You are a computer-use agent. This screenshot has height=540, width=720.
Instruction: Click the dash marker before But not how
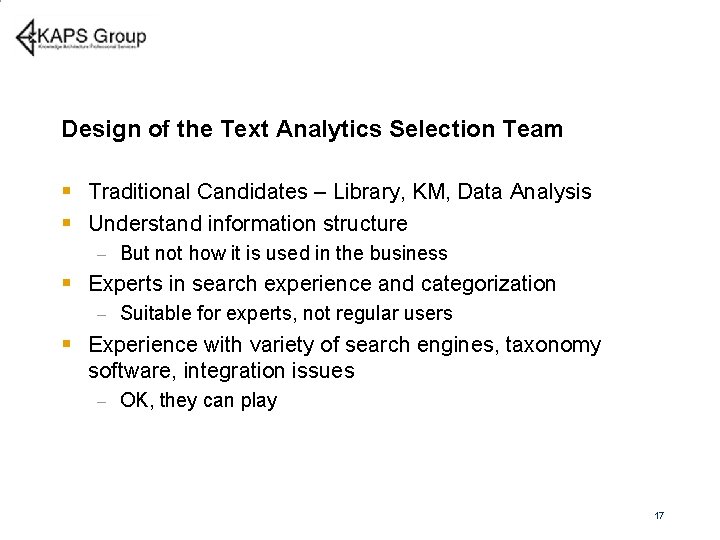pos(100,254)
